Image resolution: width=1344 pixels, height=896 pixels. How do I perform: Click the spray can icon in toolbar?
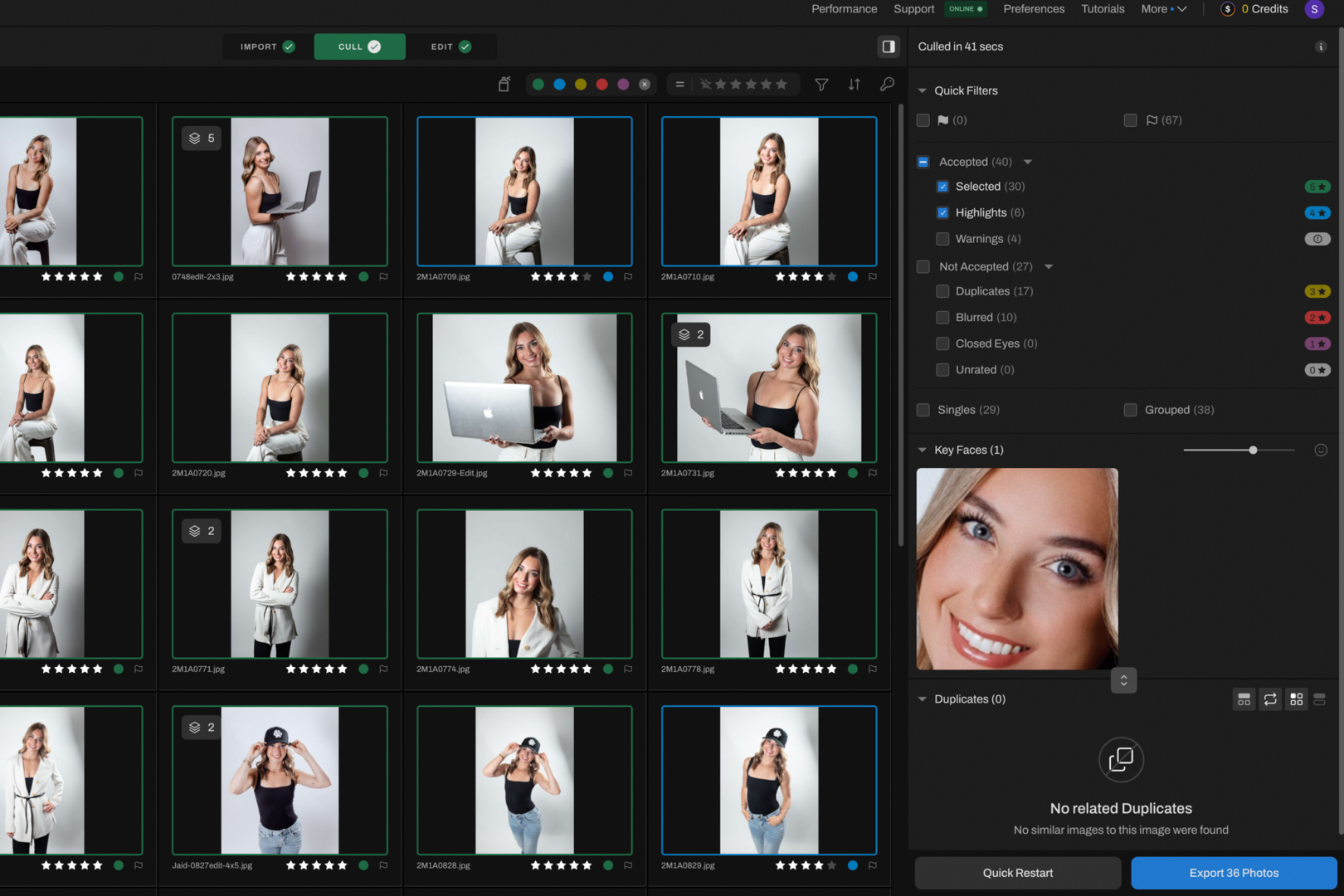tap(504, 84)
